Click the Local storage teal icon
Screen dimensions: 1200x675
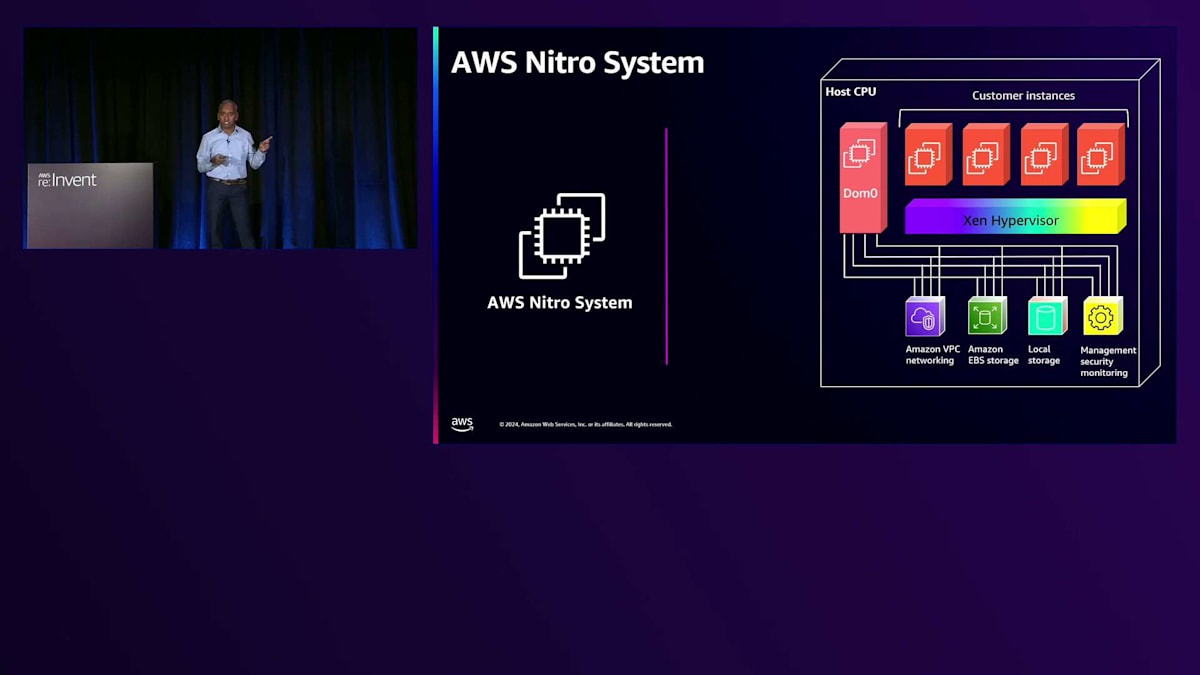click(1047, 317)
